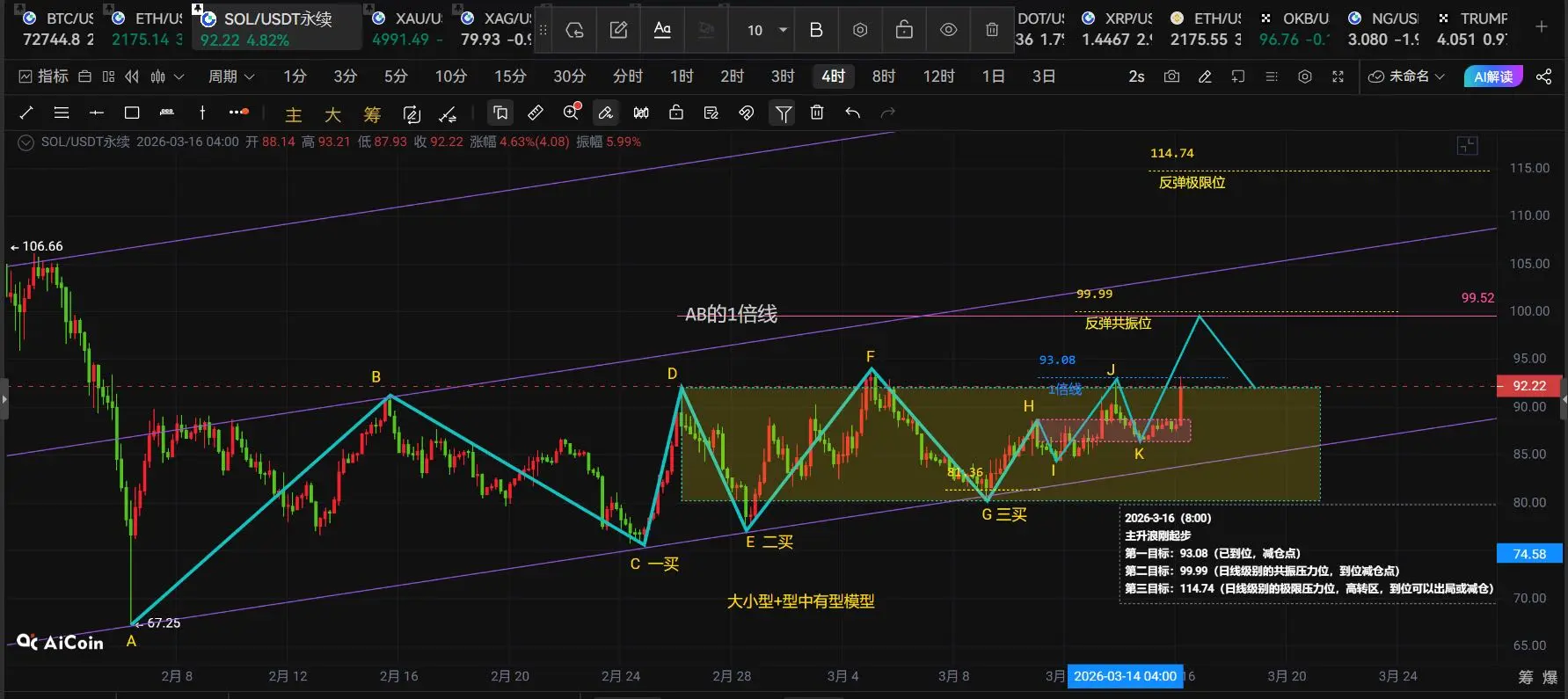Toggle bold text formatting
This screenshot has width=1568, height=699.
tap(816, 30)
